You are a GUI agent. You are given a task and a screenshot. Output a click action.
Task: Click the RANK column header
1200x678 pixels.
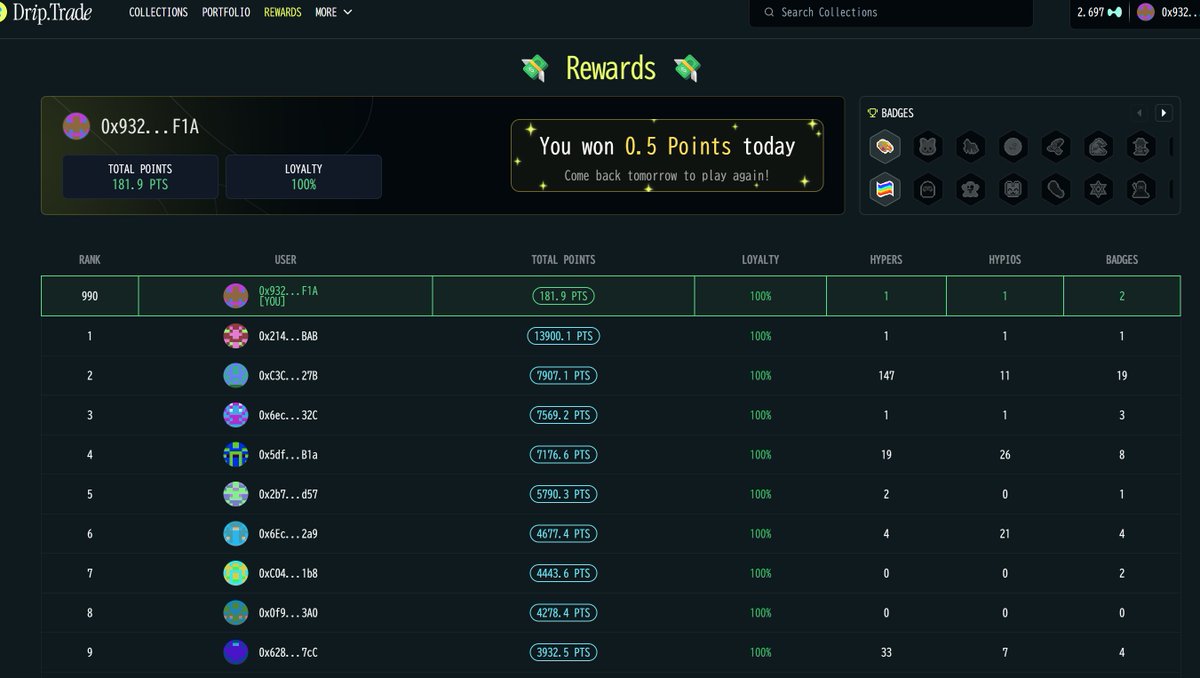pos(90,259)
